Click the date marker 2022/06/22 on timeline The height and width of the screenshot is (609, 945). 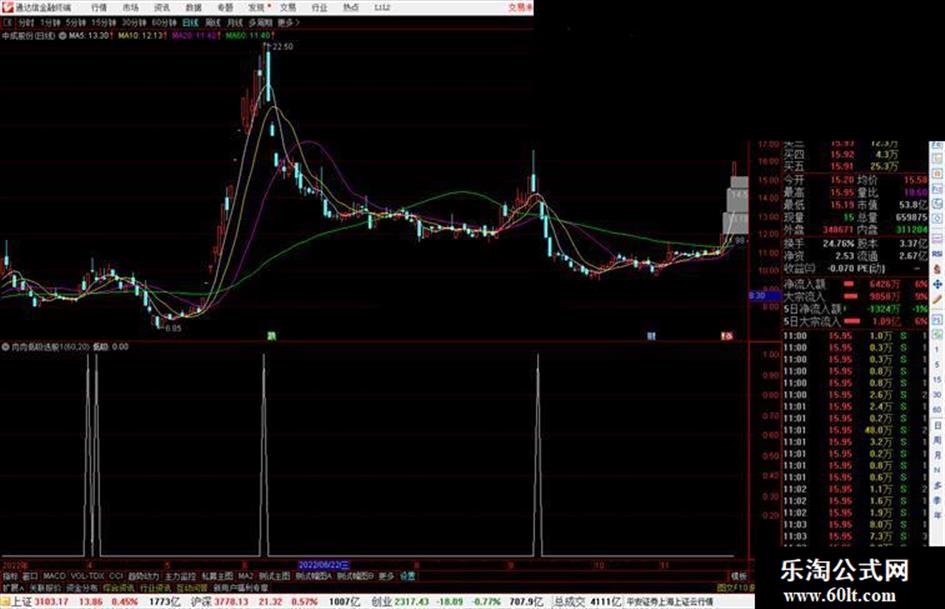[x=324, y=565]
